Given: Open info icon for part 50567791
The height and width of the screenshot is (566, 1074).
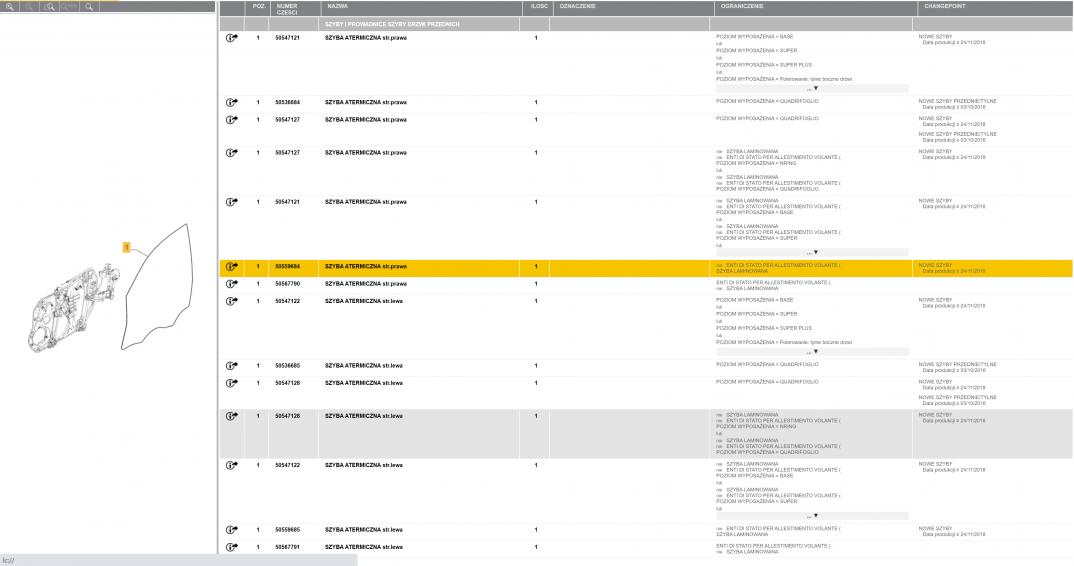Looking at the screenshot, I should [x=232, y=547].
